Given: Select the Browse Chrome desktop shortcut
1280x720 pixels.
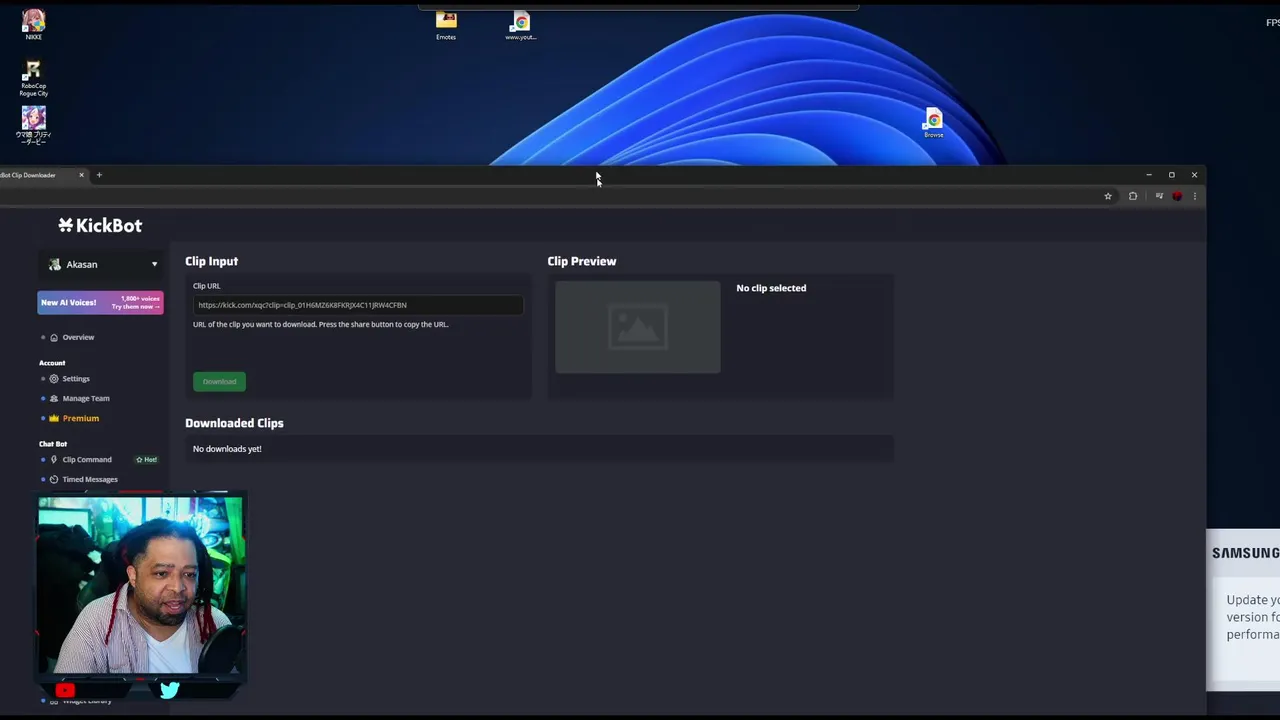Looking at the screenshot, I should point(933,123).
